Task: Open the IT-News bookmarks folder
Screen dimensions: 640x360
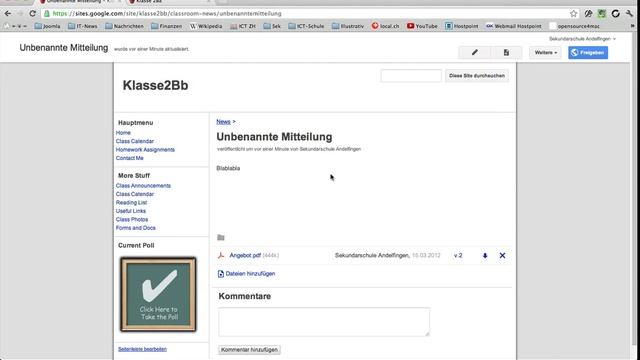Action: tap(83, 26)
